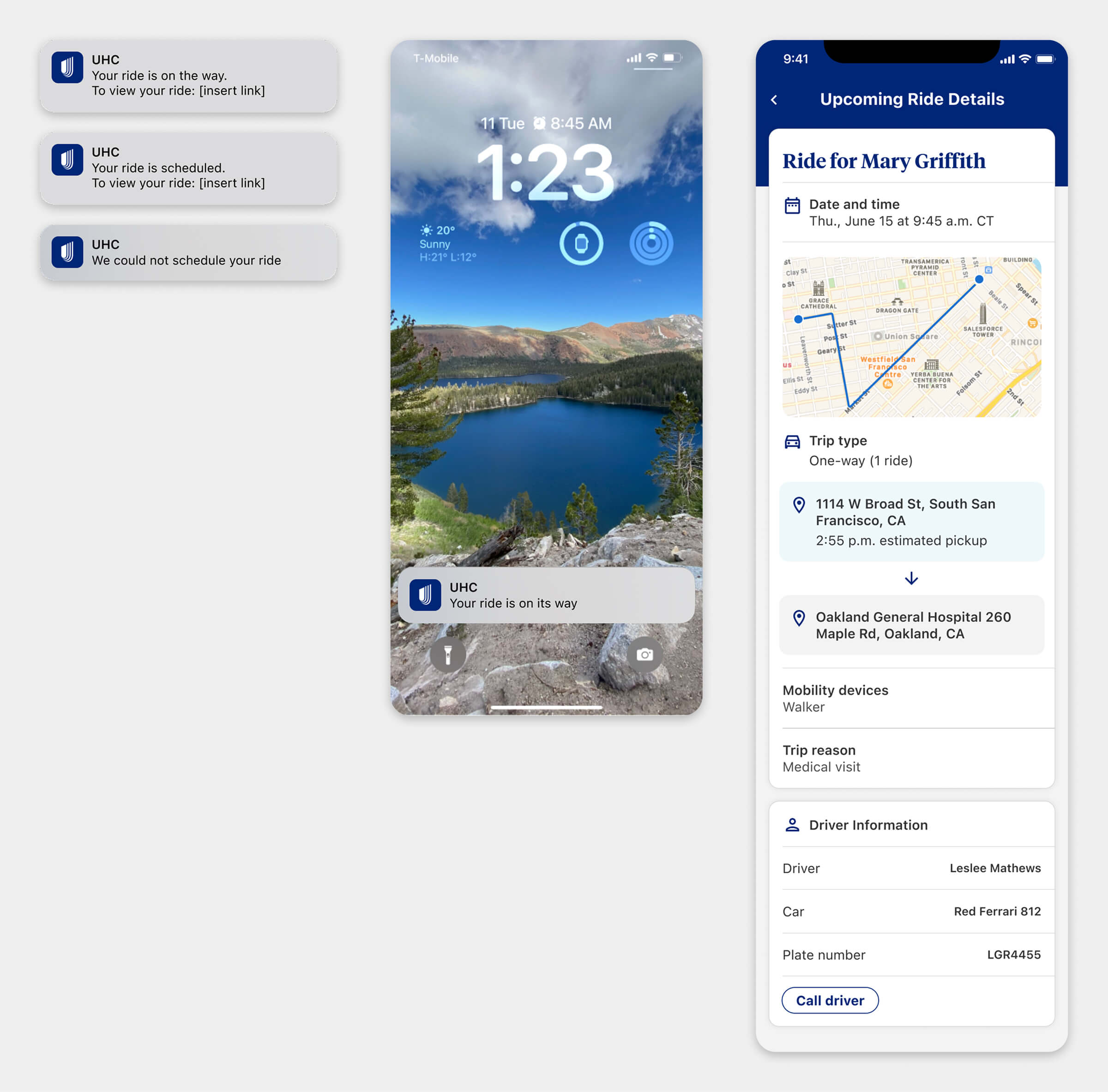1108x1092 pixels.
Task: Click 'Thu., June 15 at 9:45 a.m. CT' text
Action: click(x=901, y=221)
